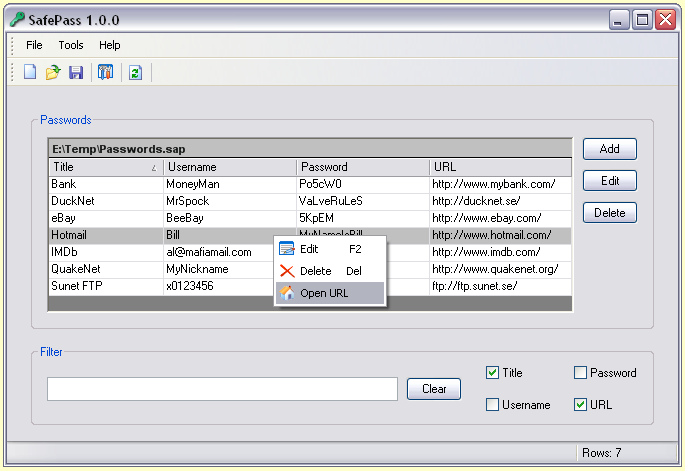
Task: Click the green refresh toolbar icon
Action: coord(135,73)
